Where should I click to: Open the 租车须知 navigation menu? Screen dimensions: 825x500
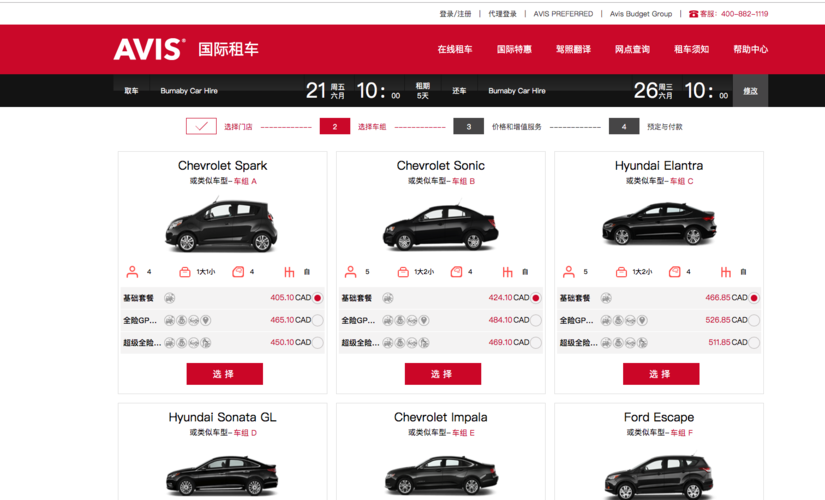tap(691, 49)
